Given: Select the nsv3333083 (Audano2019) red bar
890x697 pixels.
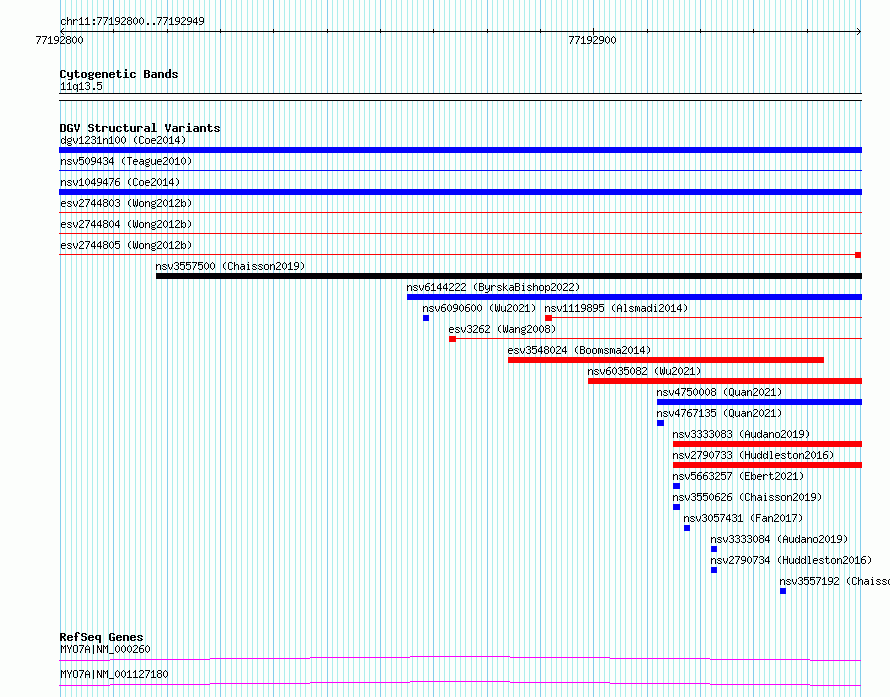Looking at the screenshot, I should (x=767, y=444).
